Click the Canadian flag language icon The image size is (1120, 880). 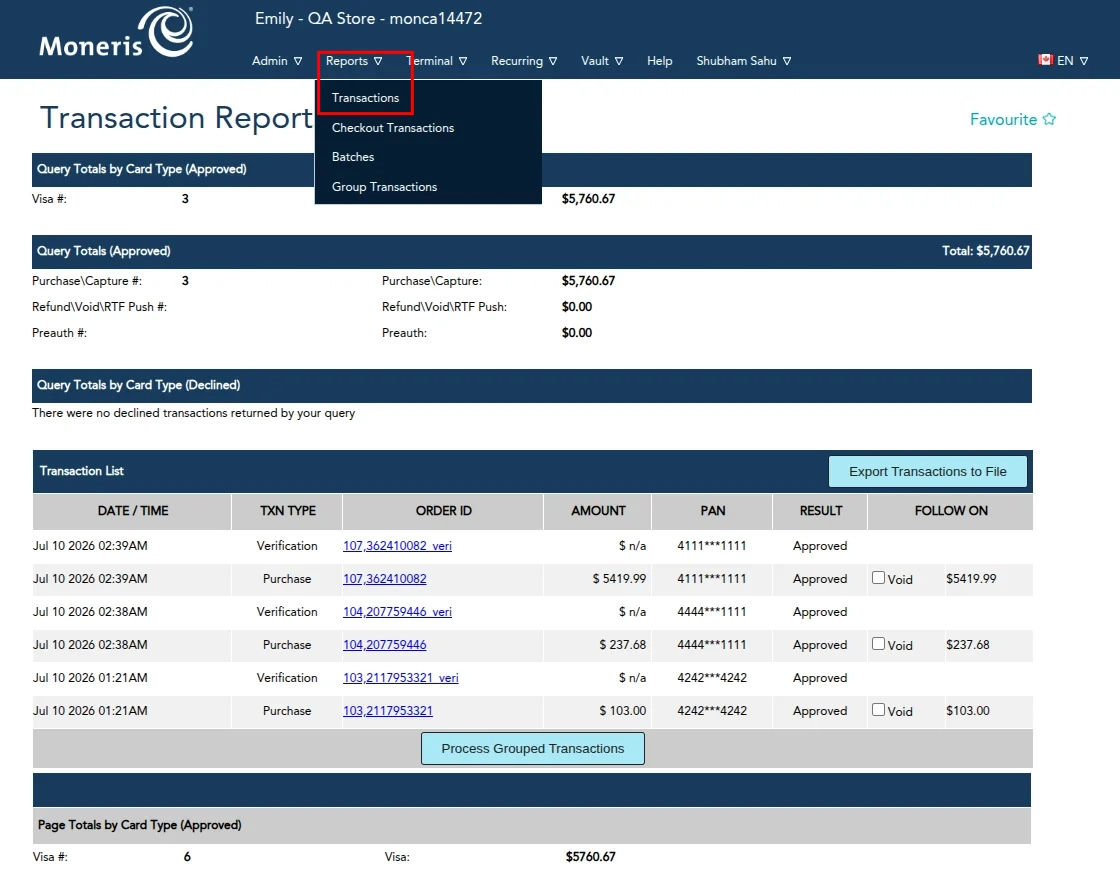click(1046, 60)
